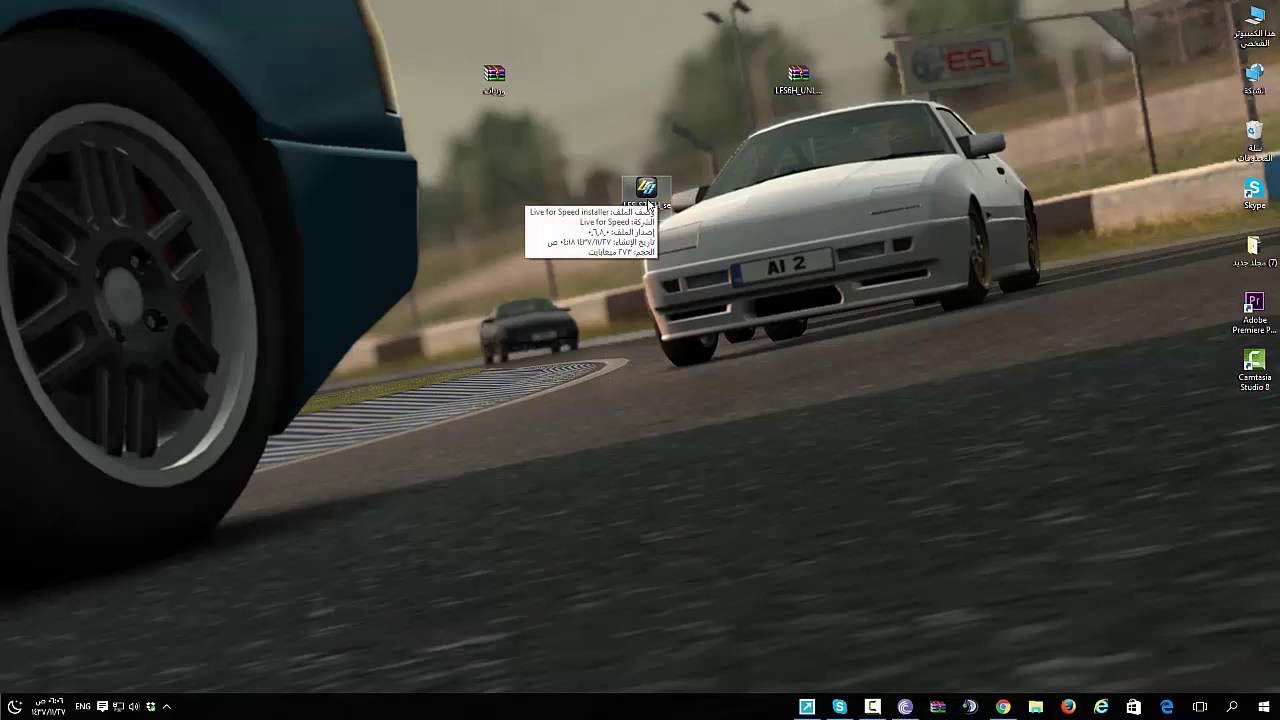Open the volume control in system tray
This screenshot has height=720, width=1280.
pyautogui.click(x=134, y=707)
